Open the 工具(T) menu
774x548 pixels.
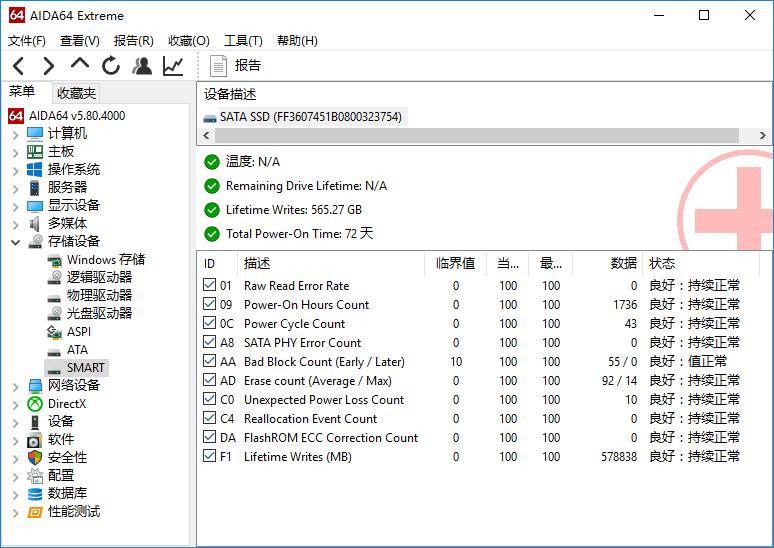pos(243,40)
